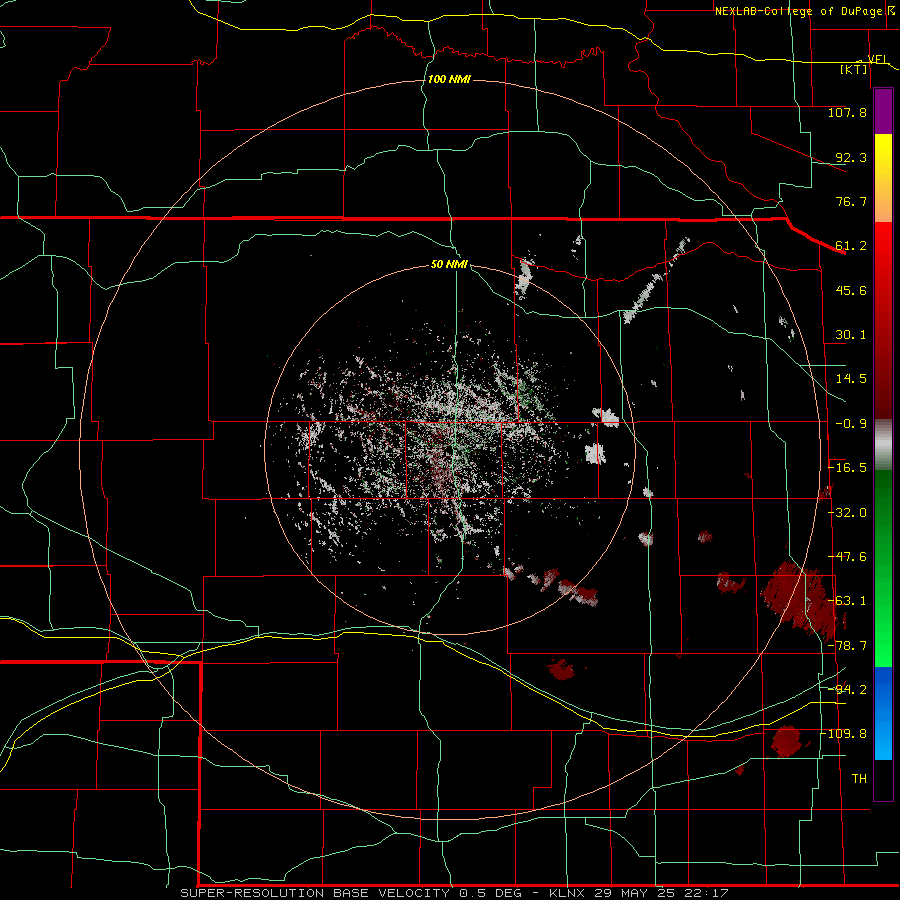Viewport: 900px width, 900px height.
Task: Pick the blue segment of velocity color bar
Action: click(883, 713)
